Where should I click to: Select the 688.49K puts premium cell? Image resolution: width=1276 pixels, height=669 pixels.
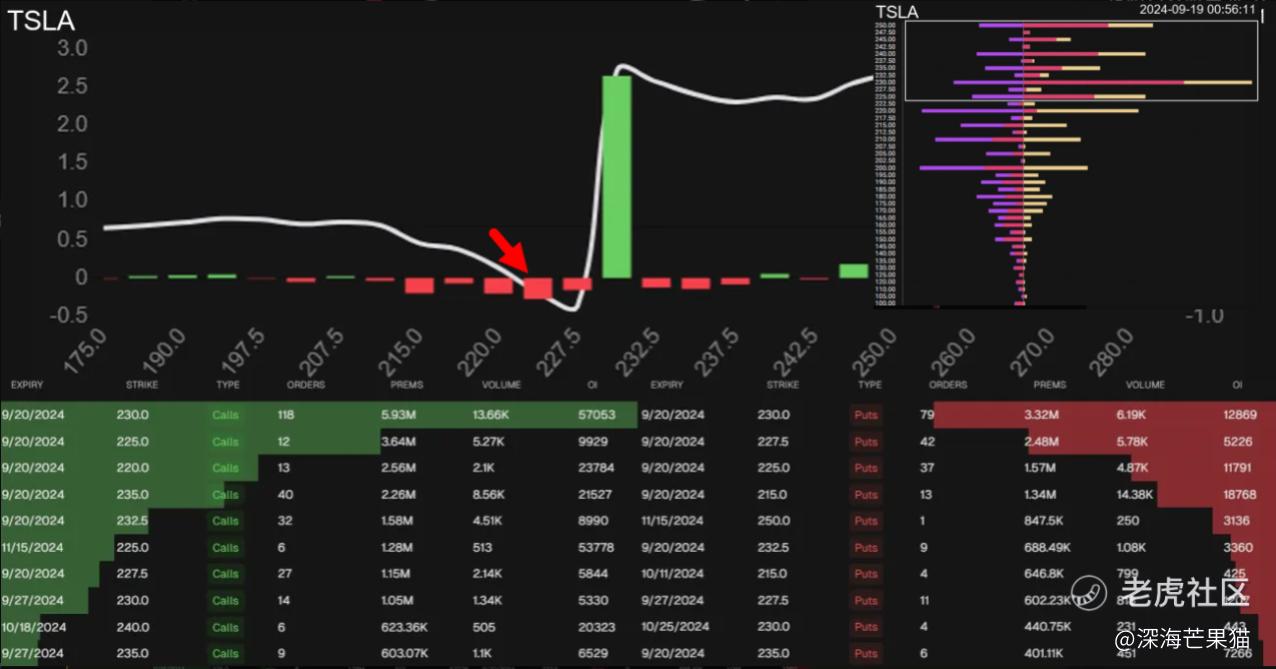[1047, 547]
